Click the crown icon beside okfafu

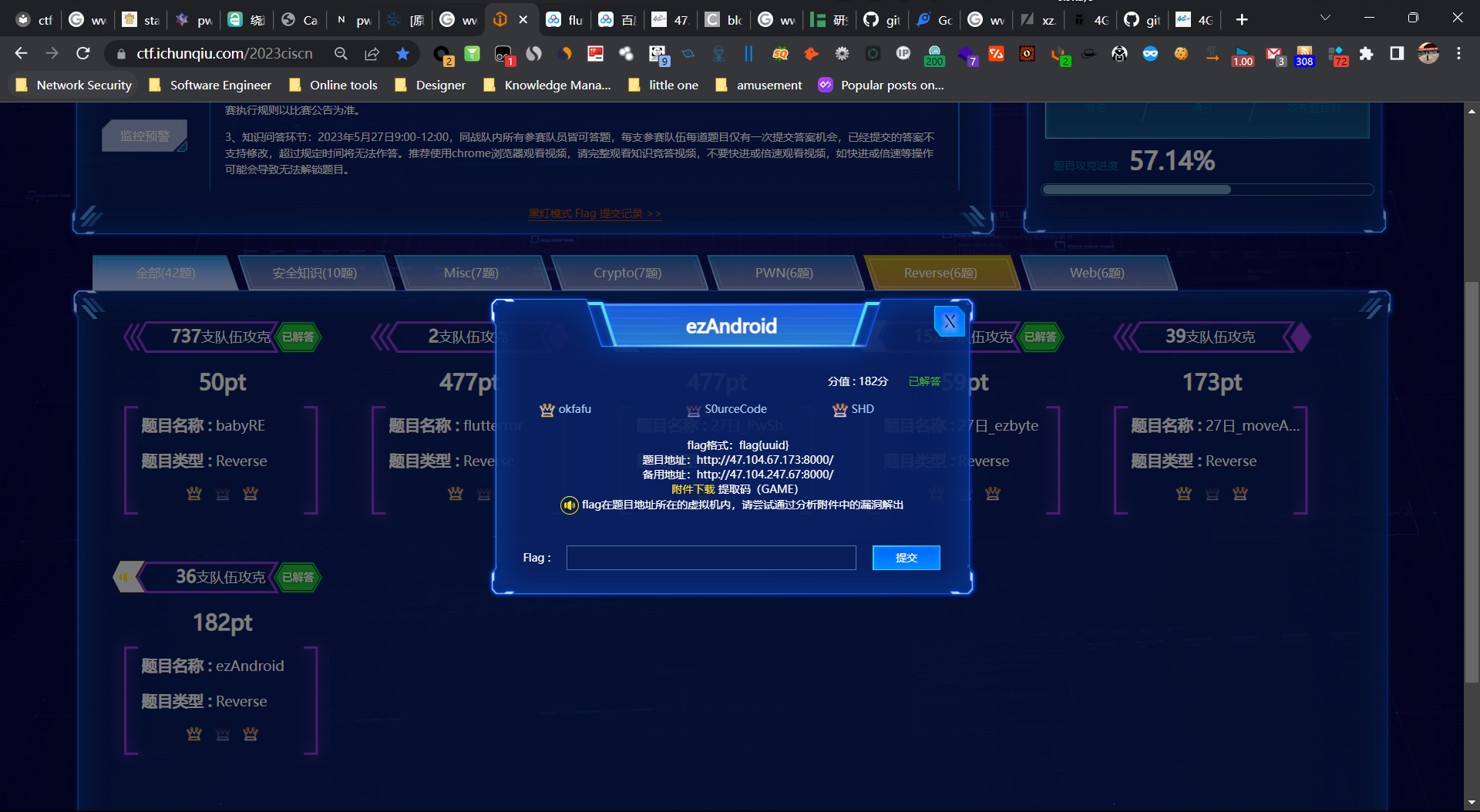(547, 410)
